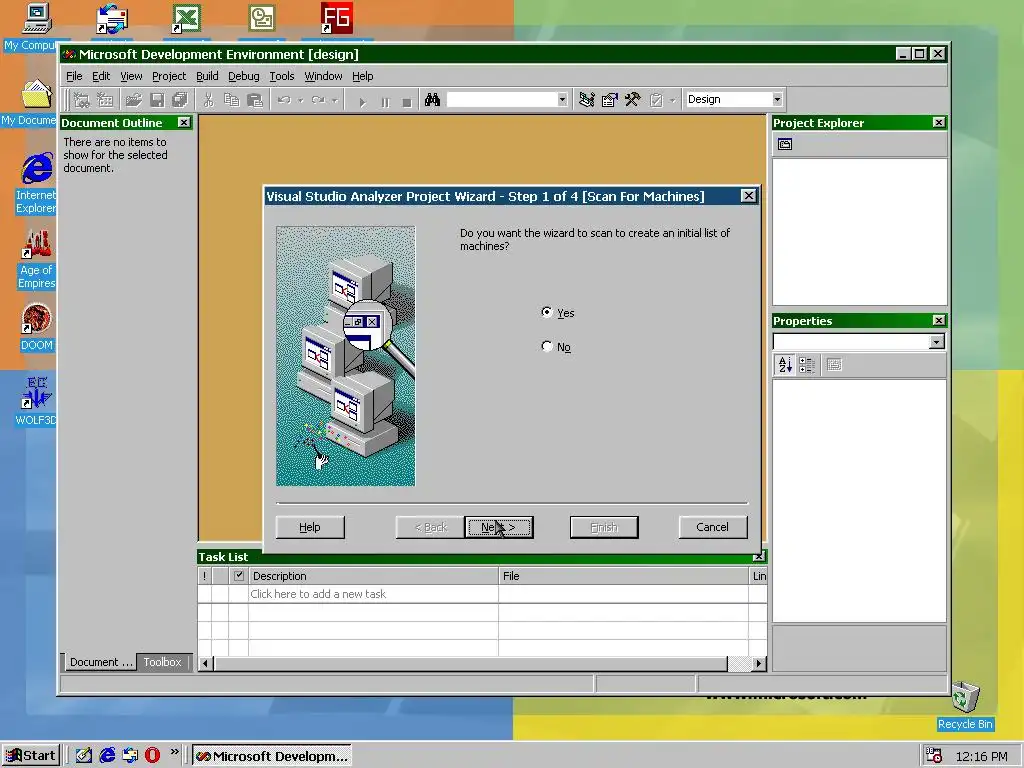
Task: Click the wizard Help button
Action: coord(310,527)
